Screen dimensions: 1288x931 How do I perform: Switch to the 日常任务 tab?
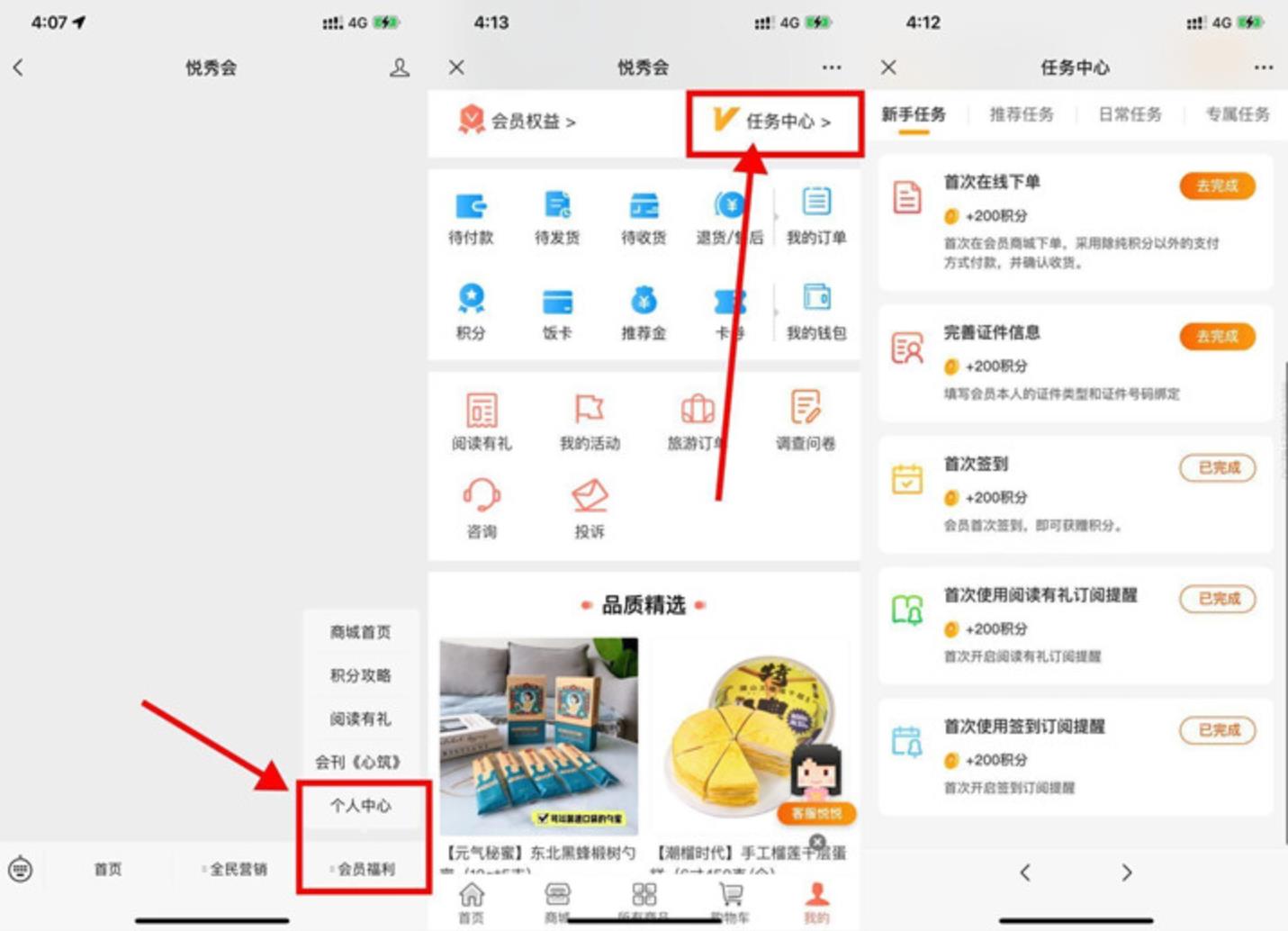pos(1130,114)
